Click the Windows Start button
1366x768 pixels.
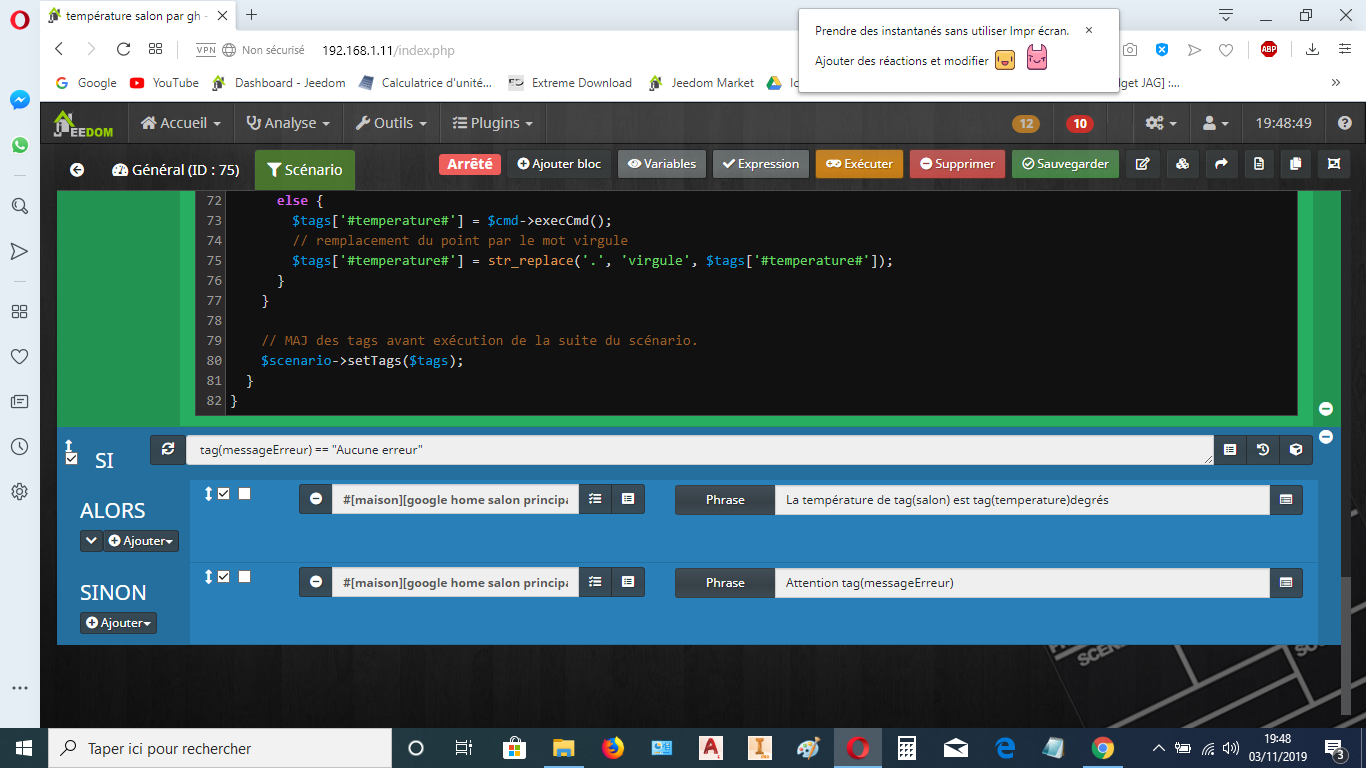pyautogui.click(x=24, y=748)
